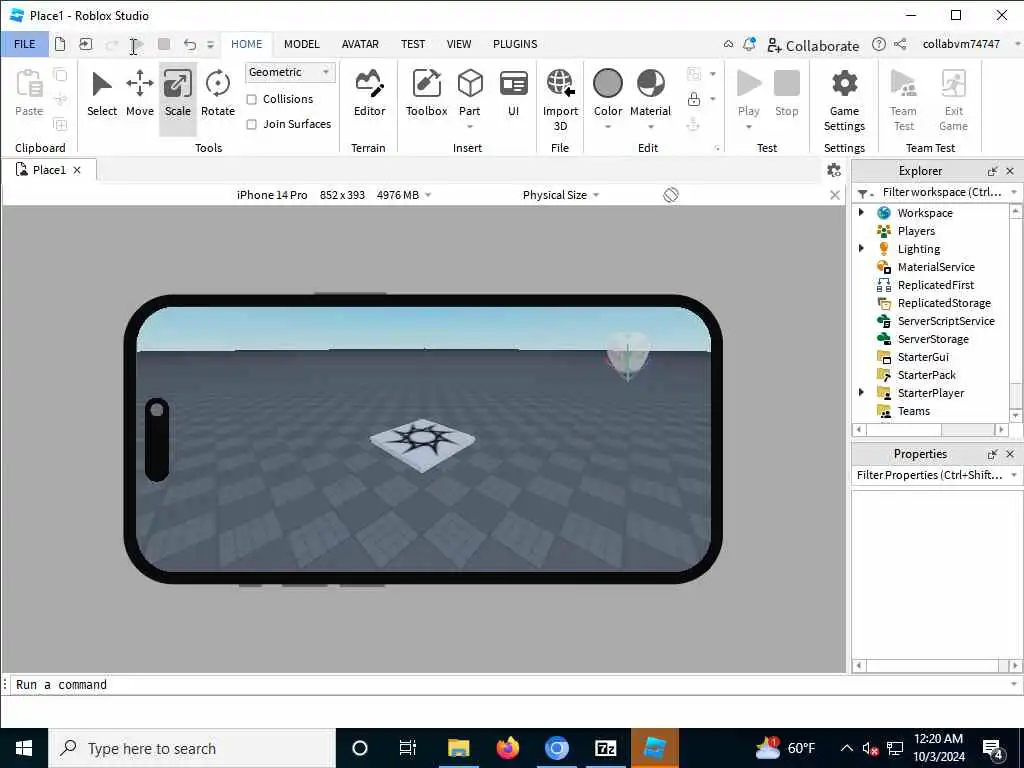Pick the Rotate tool
This screenshot has height=768, width=1024.
217,94
